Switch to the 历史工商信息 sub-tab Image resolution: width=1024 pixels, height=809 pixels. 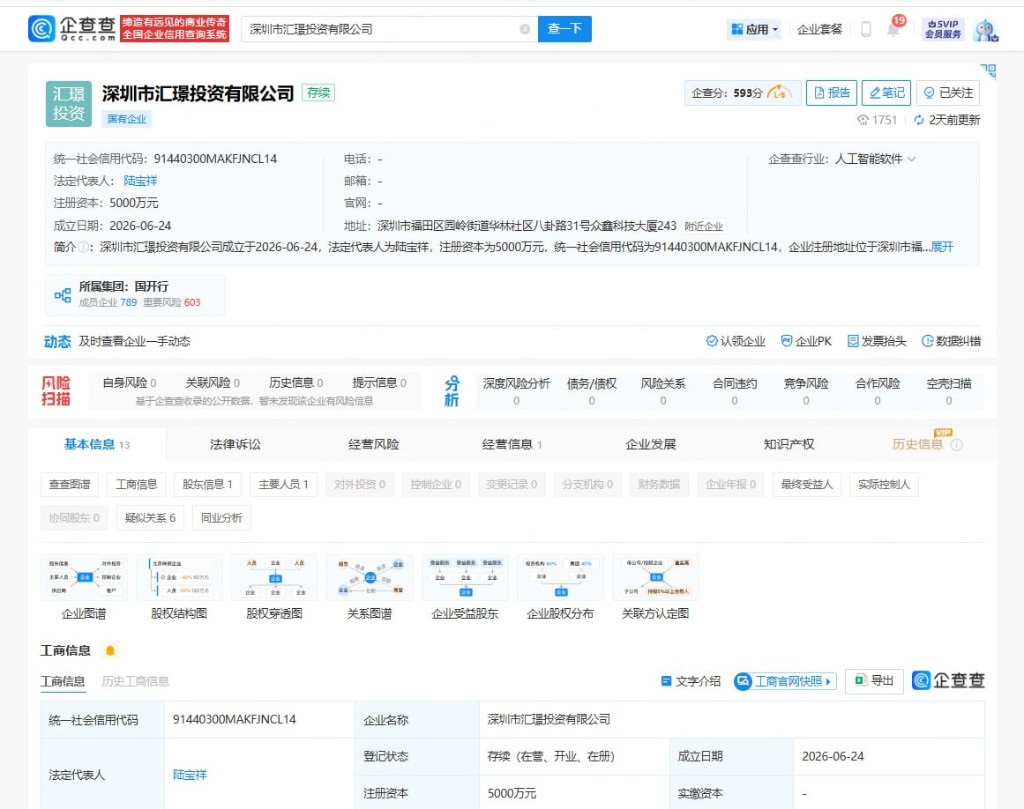[x=135, y=681]
